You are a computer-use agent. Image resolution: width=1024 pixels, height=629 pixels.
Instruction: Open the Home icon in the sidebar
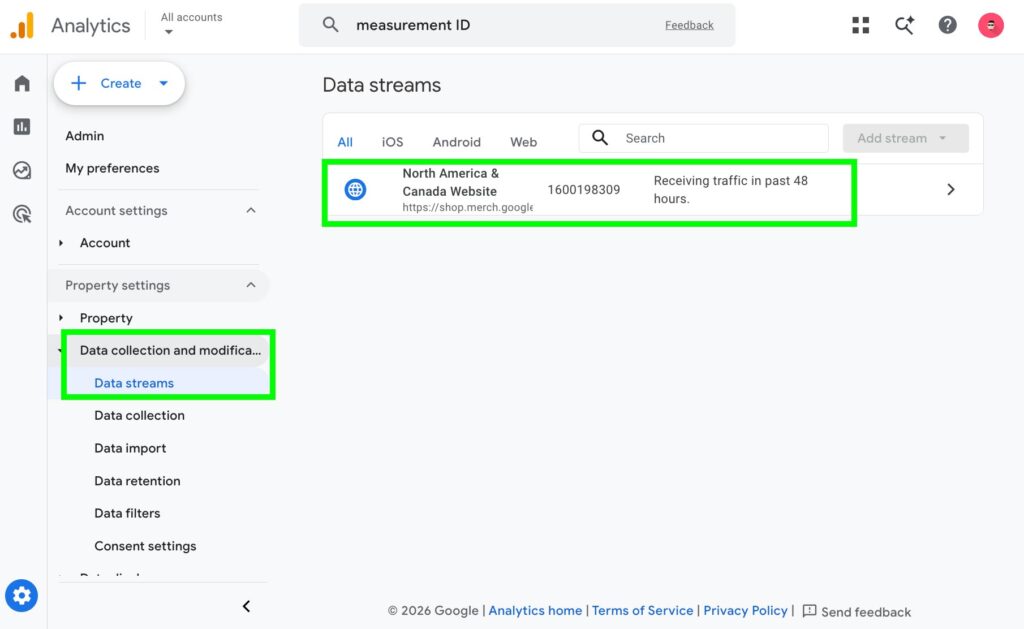(x=22, y=84)
